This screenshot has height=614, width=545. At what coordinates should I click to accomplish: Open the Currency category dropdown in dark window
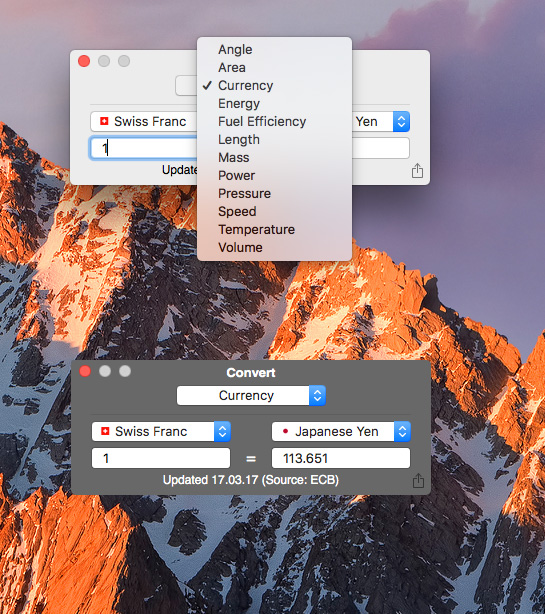click(251, 395)
